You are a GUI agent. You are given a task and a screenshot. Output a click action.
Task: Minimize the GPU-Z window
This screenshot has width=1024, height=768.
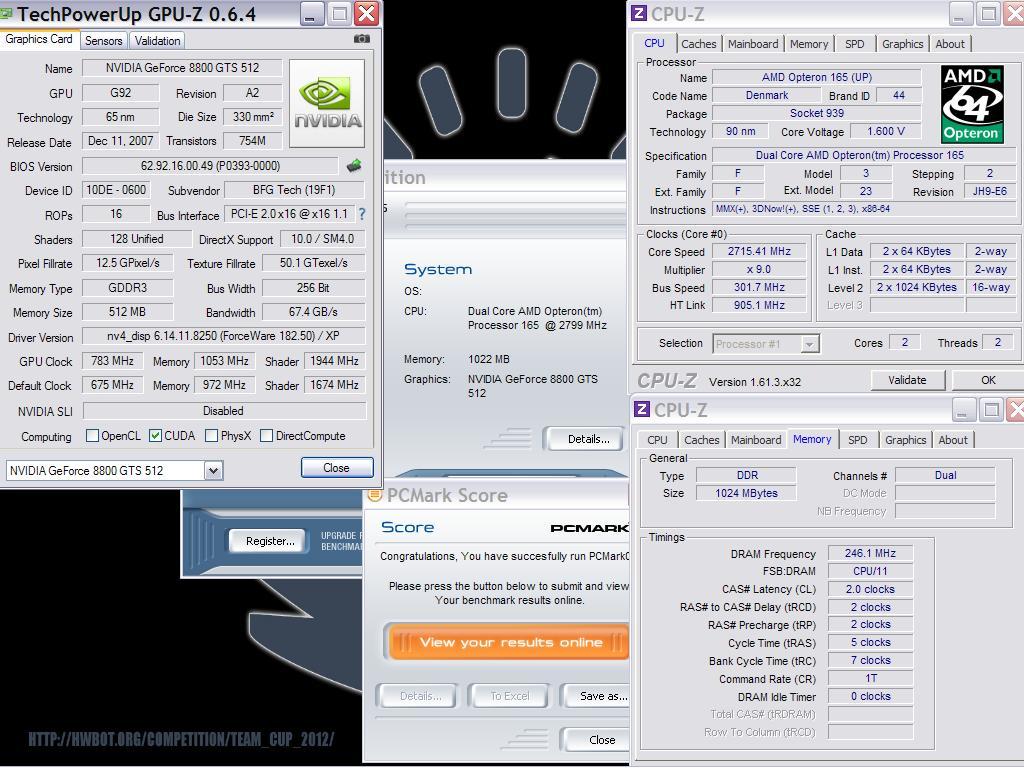[312, 14]
